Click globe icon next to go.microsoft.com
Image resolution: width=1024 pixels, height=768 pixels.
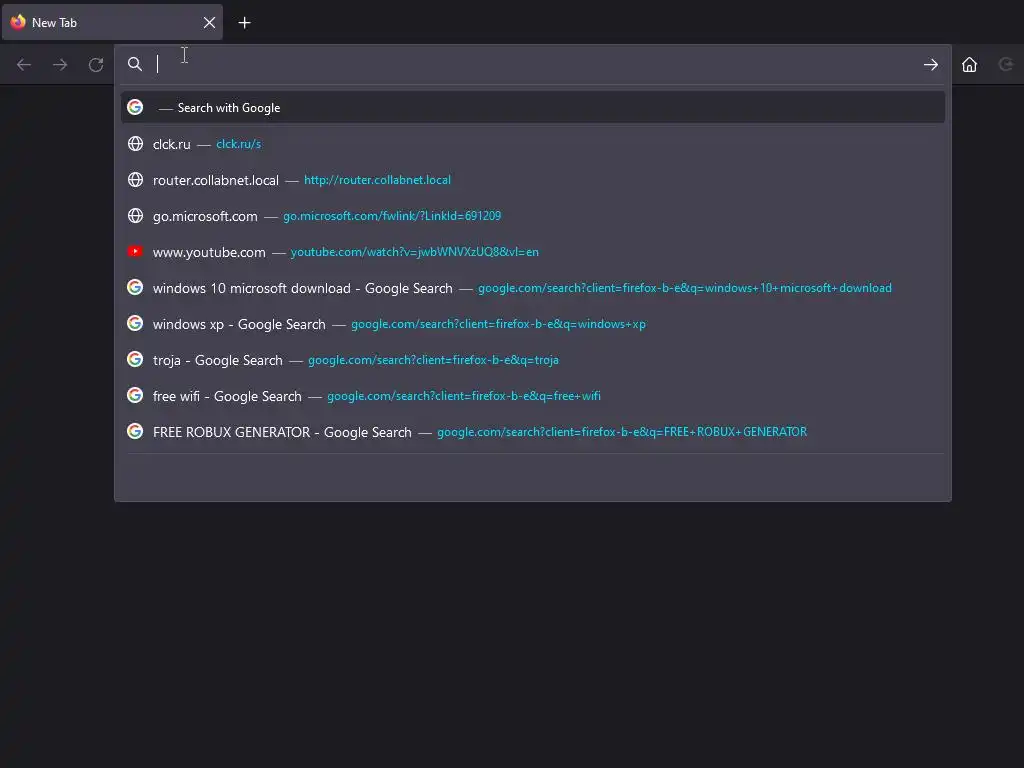coord(135,216)
